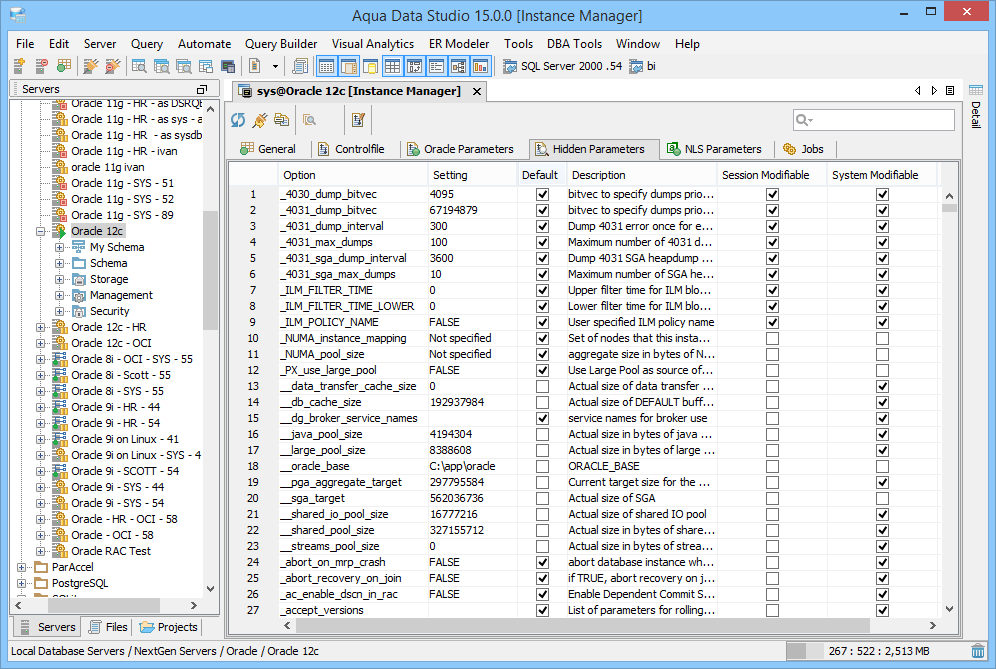Click the search filter input field
The image size is (996, 669).
tap(873, 119)
